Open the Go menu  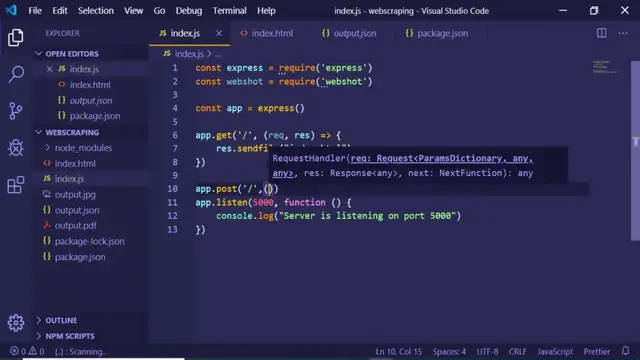tap(159, 11)
